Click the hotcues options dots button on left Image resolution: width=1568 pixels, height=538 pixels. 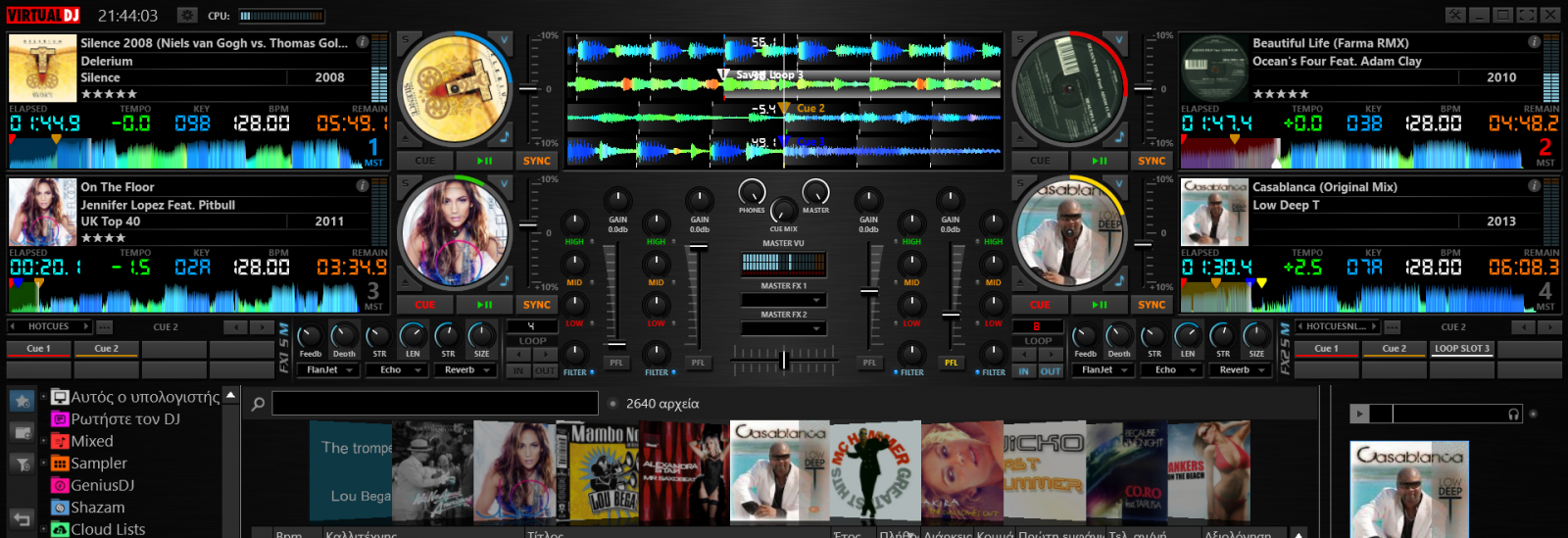click(104, 326)
